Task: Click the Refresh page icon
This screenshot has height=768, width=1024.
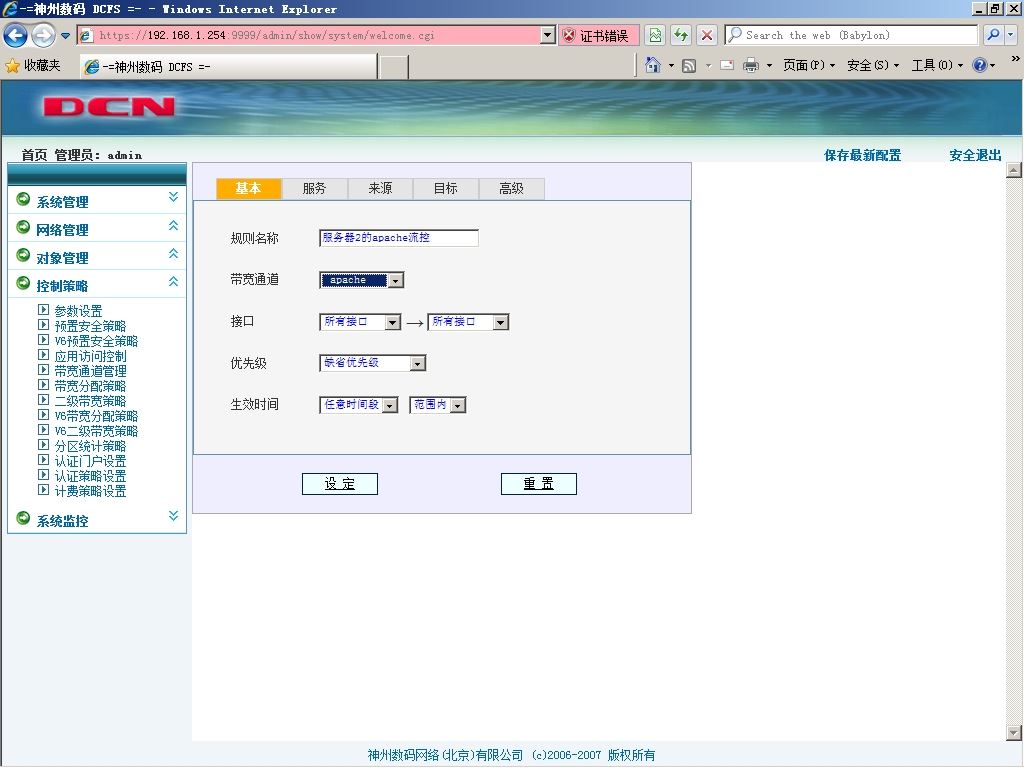Action: 681,35
